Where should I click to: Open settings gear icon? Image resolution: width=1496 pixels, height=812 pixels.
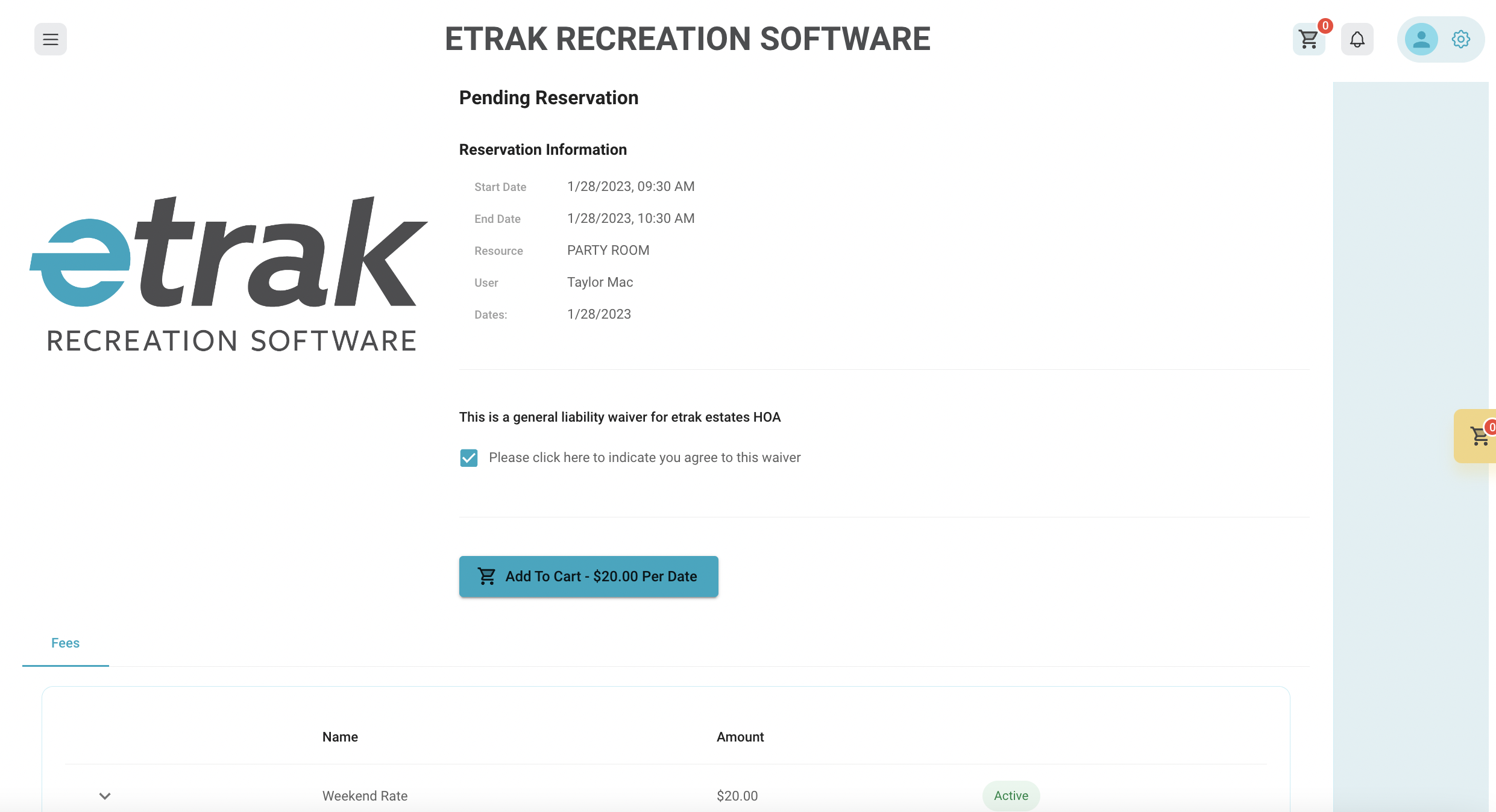(1461, 39)
